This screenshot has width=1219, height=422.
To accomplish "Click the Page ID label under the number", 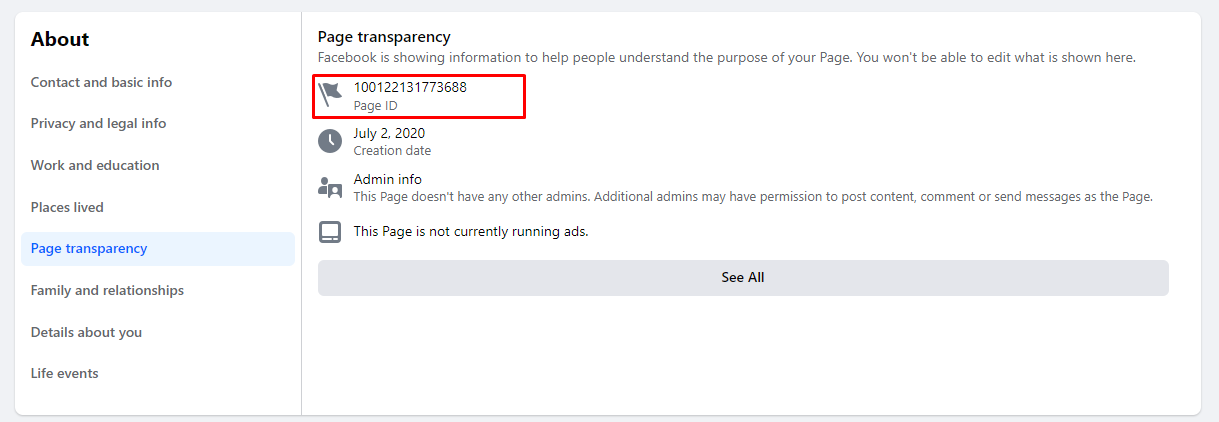I will coord(376,105).
